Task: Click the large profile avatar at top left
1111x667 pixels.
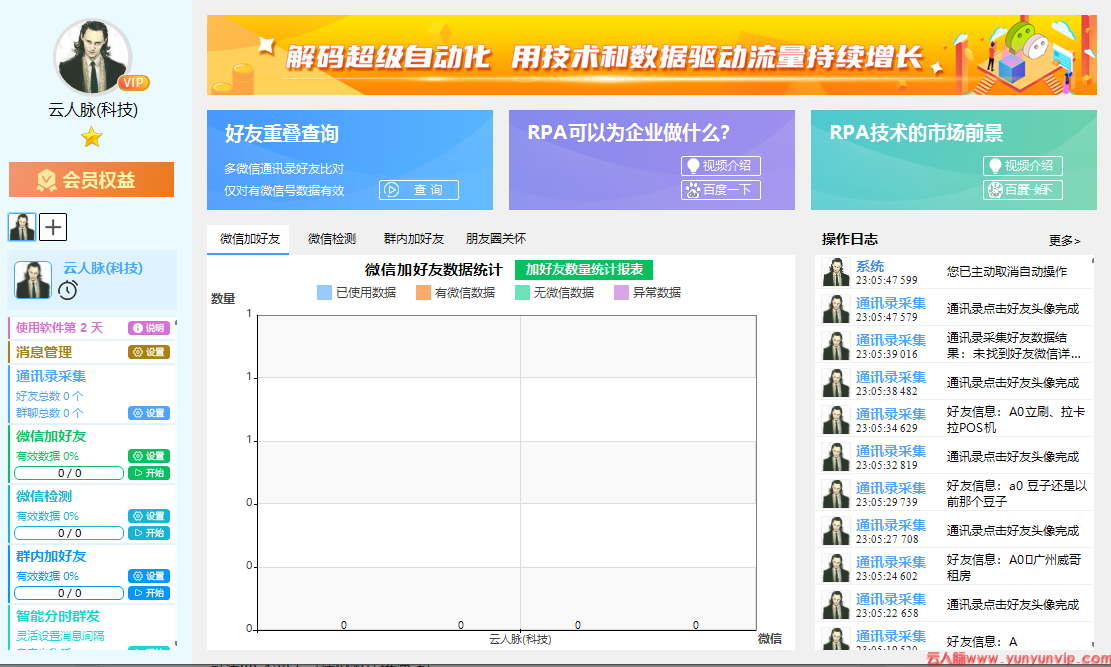Action: (92, 57)
